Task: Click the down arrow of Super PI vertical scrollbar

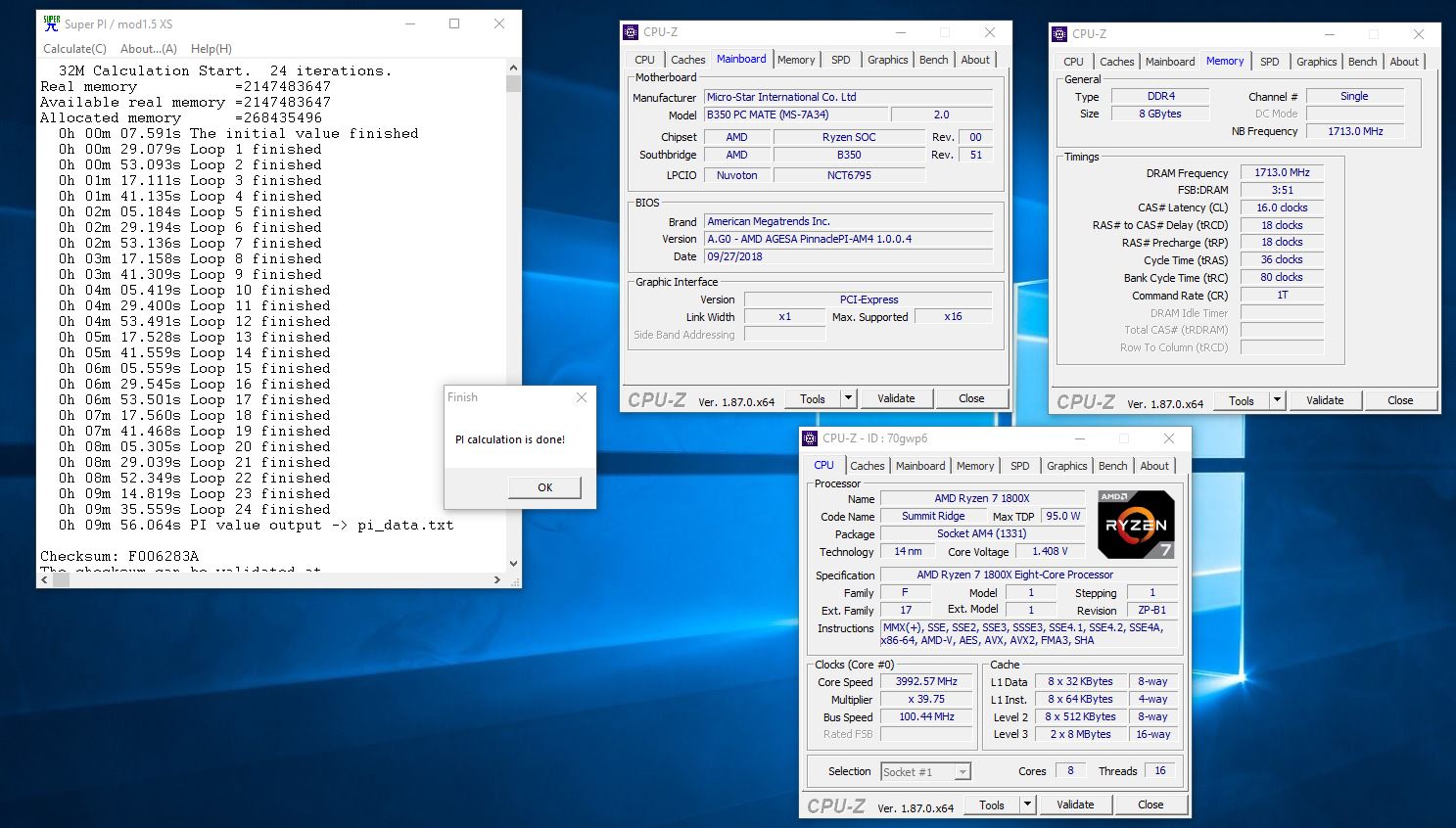Action: point(513,565)
